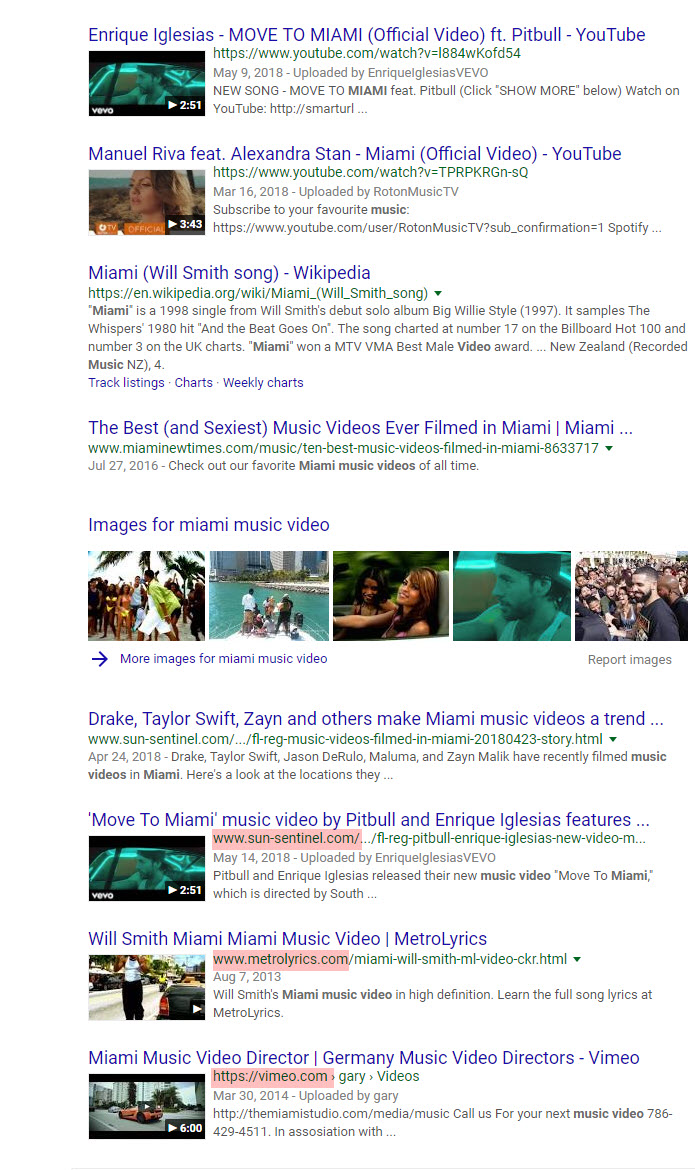Click youtube.com watch?v=TPRPKRGn-sQ URL text
Image resolution: width=695 pixels, height=1170 pixels.
[370, 172]
